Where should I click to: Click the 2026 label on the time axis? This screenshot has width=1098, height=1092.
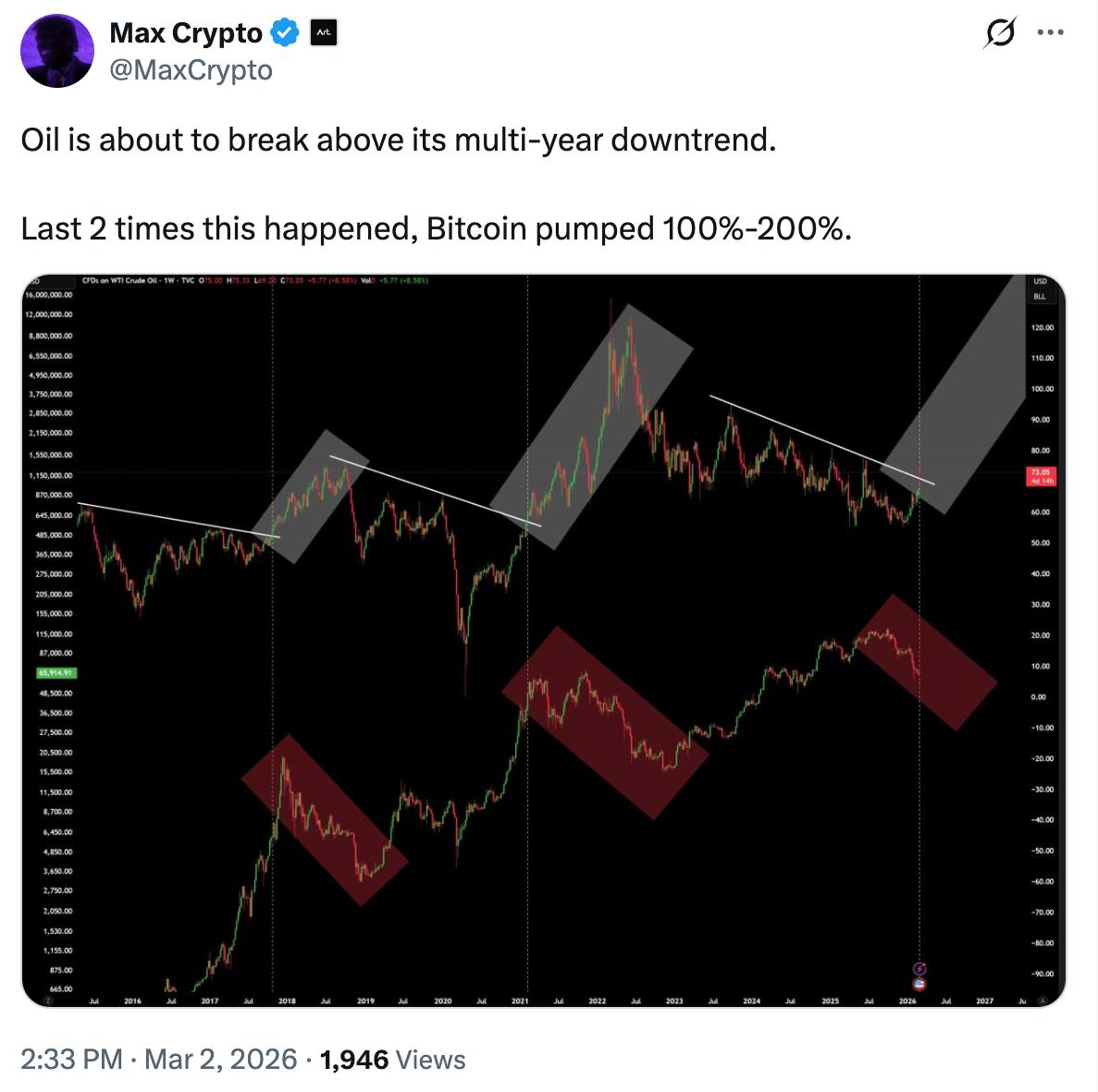907,1000
